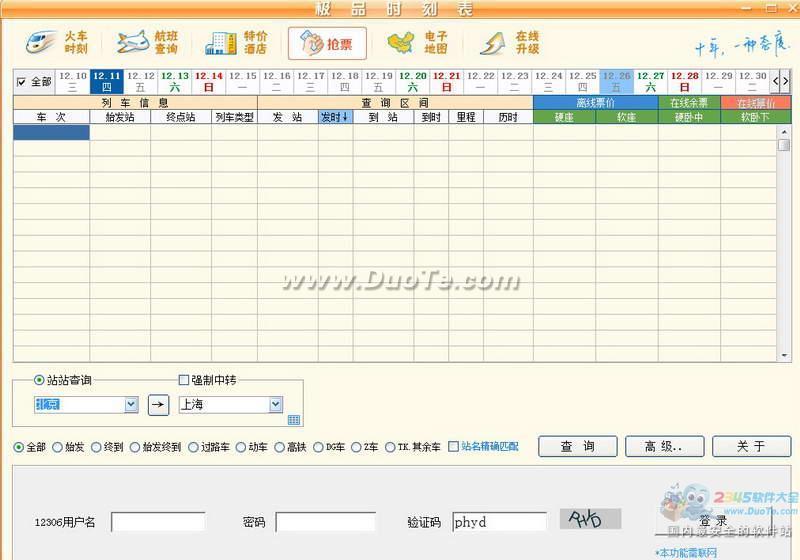Click the 终点站 column header
The image size is (800, 560).
coord(181,117)
